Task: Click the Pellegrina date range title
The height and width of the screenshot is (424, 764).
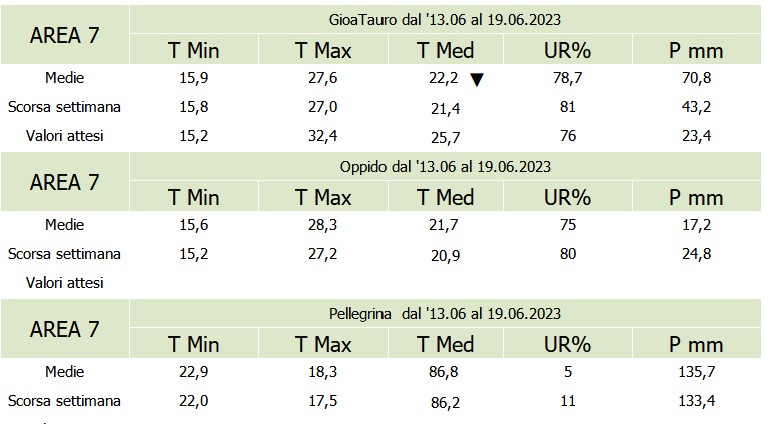Action: click(x=445, y=313)
